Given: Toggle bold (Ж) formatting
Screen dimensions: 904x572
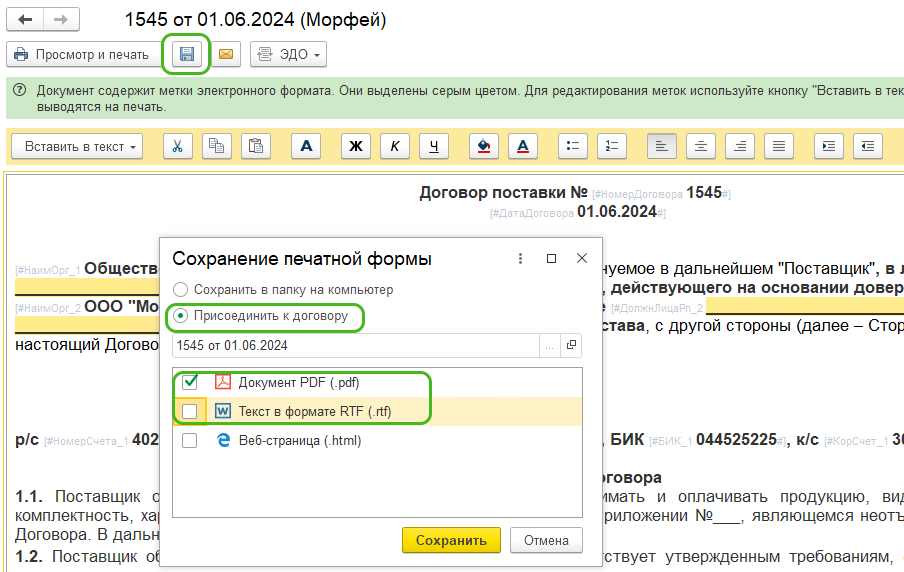Looking at the screenshot, I should coord(354,146).
